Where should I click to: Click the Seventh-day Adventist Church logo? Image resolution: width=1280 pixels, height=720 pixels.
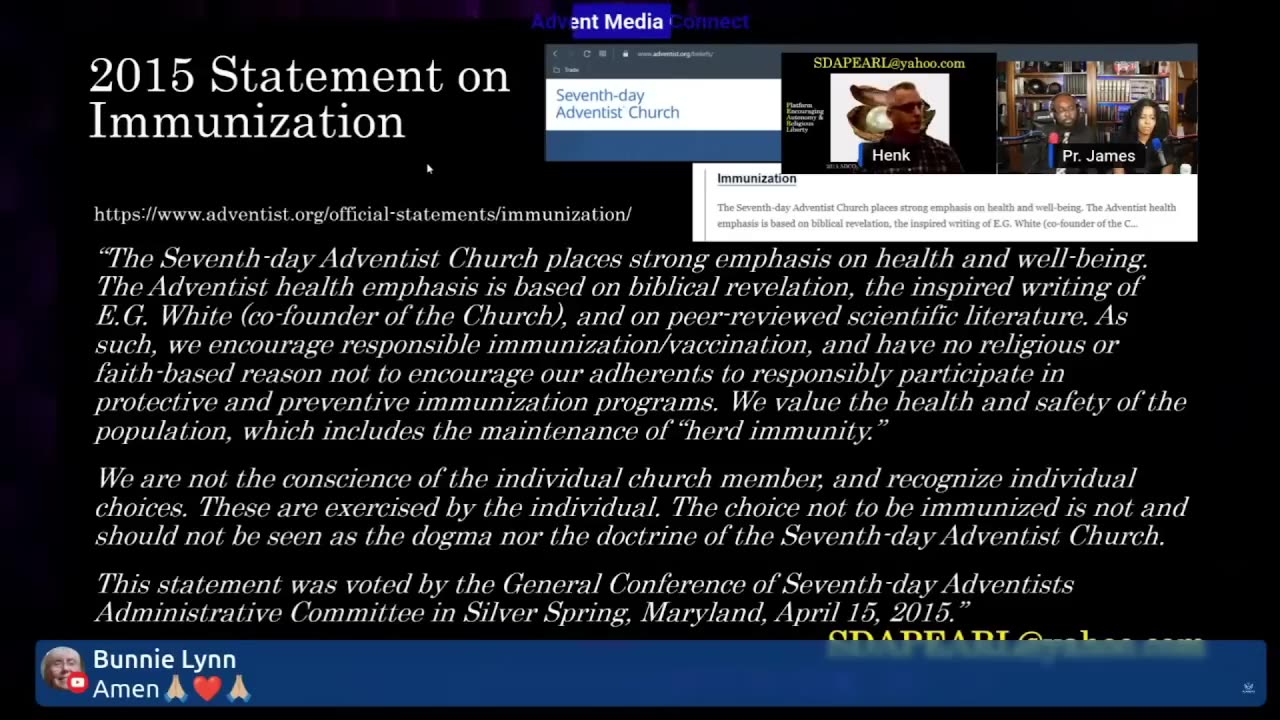click(x=617, y=104)
